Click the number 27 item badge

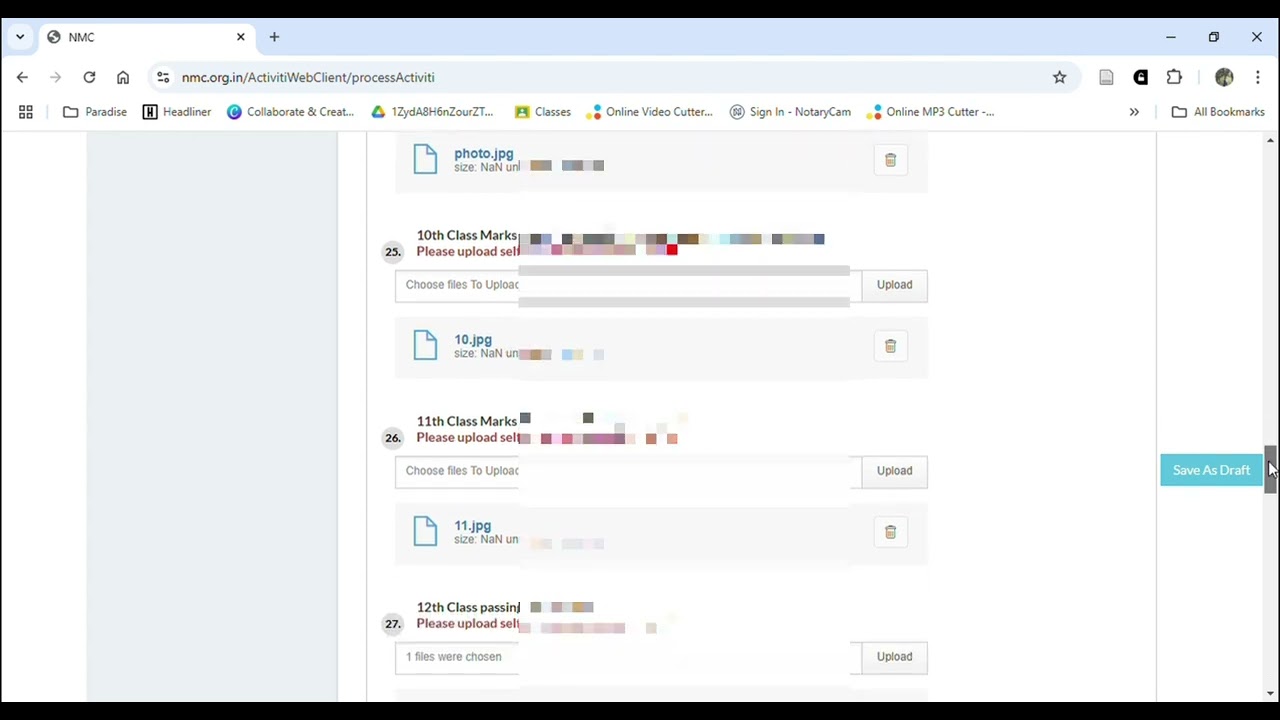(x=393, y=624)
